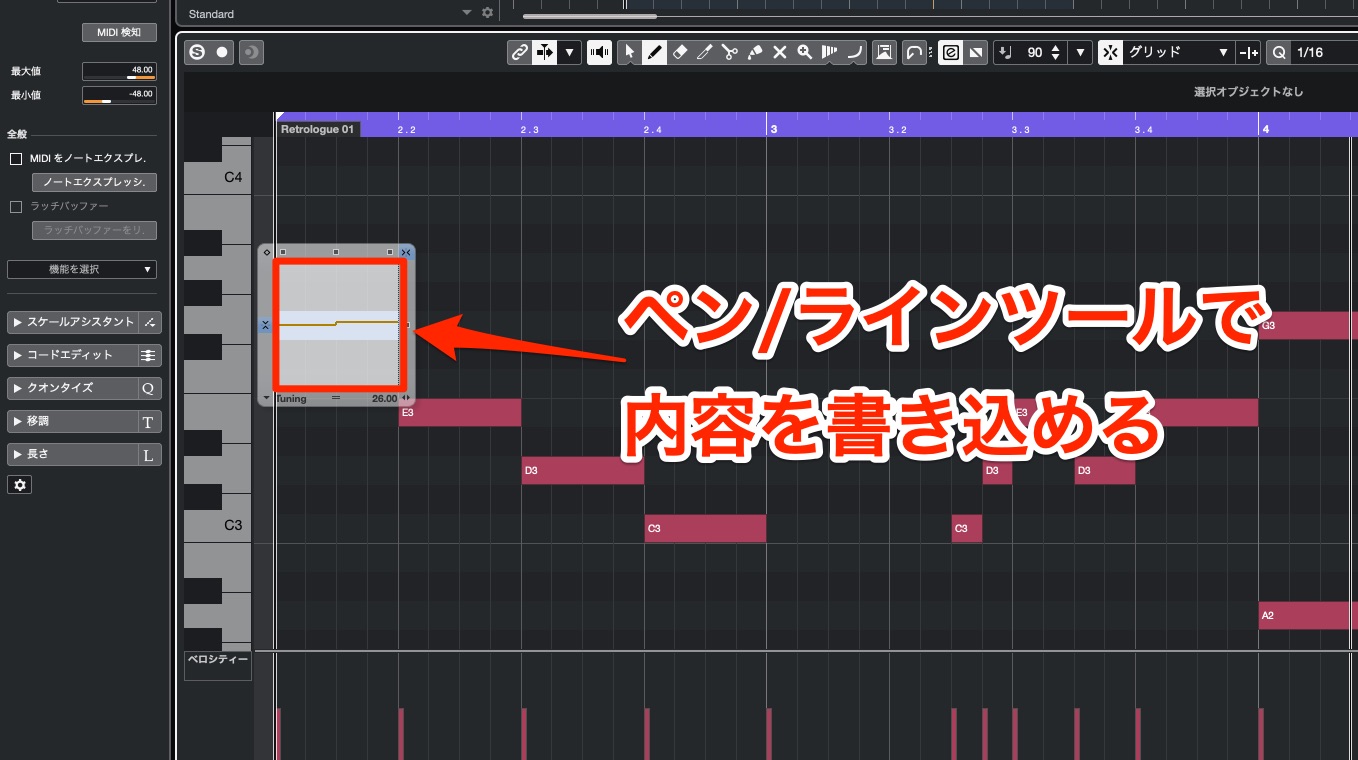
Task: Click ruler position at bar 4
Action: pyautogui.click(x=1265, y=129)
